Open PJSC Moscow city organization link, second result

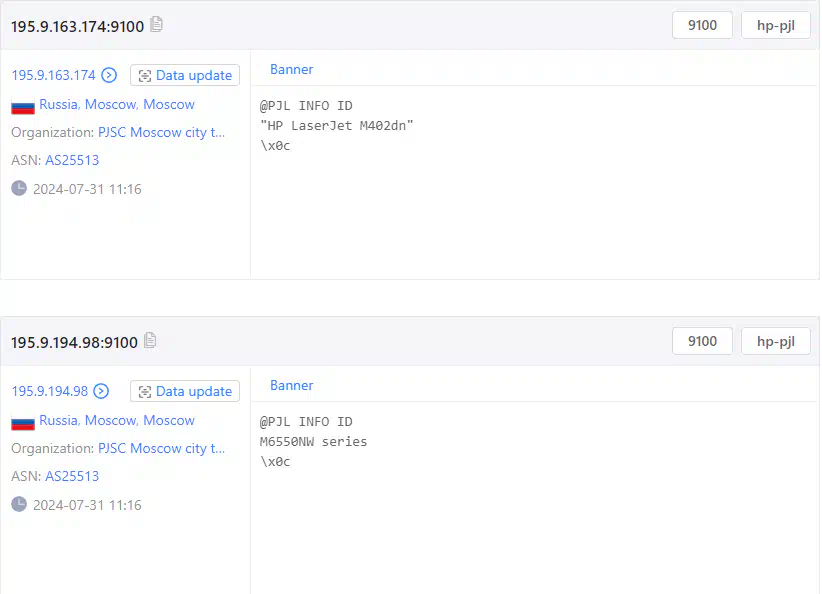tap(161, 448)
